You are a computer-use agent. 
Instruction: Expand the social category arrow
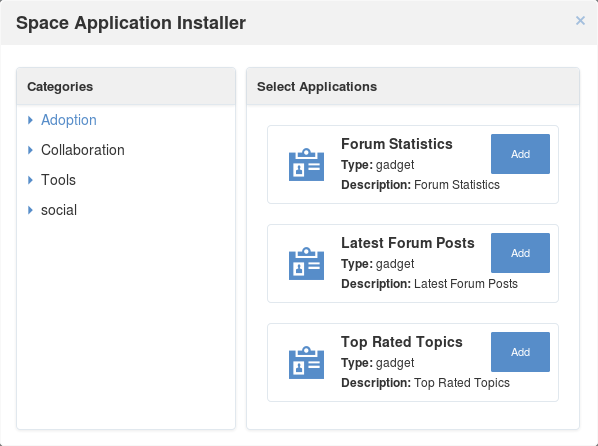31,210
